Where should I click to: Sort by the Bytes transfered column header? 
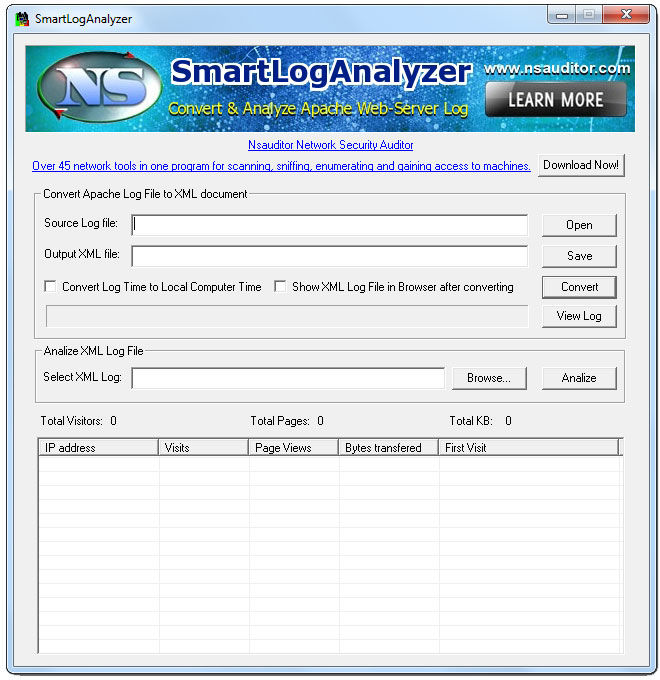389,448
